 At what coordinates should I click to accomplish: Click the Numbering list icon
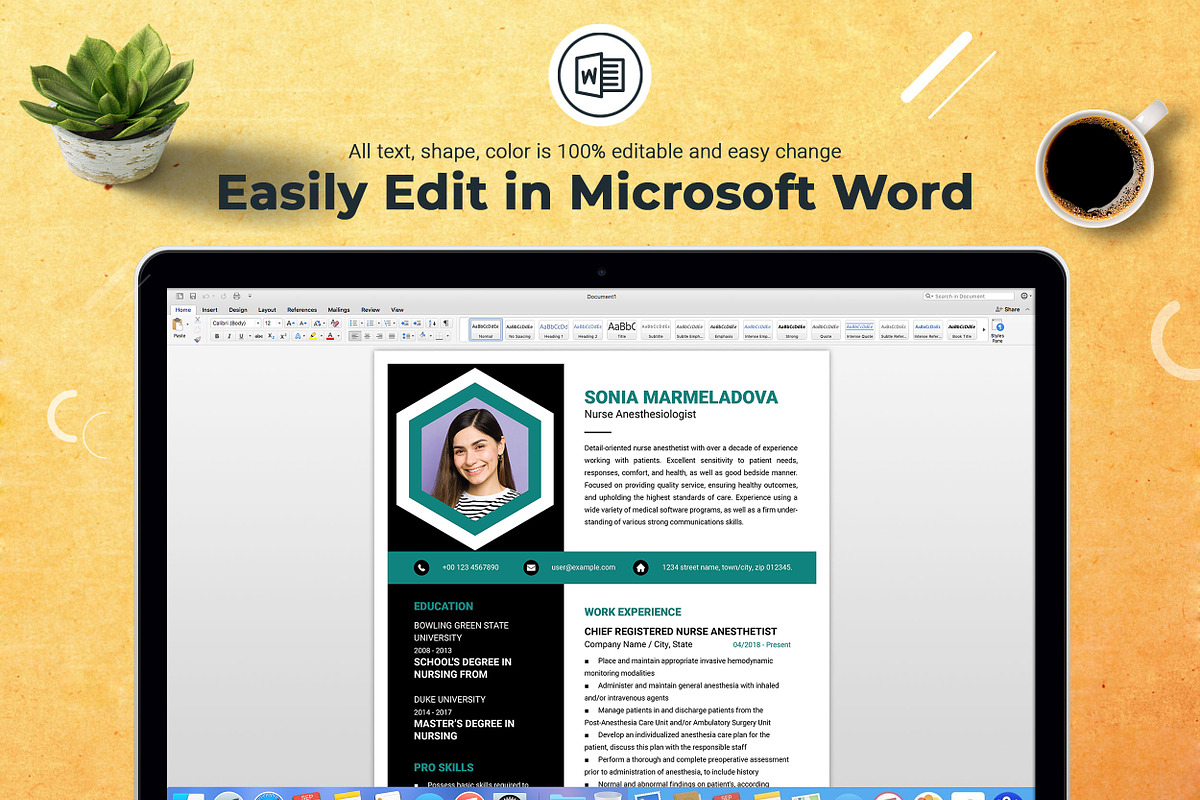click(x=370, y=323)
